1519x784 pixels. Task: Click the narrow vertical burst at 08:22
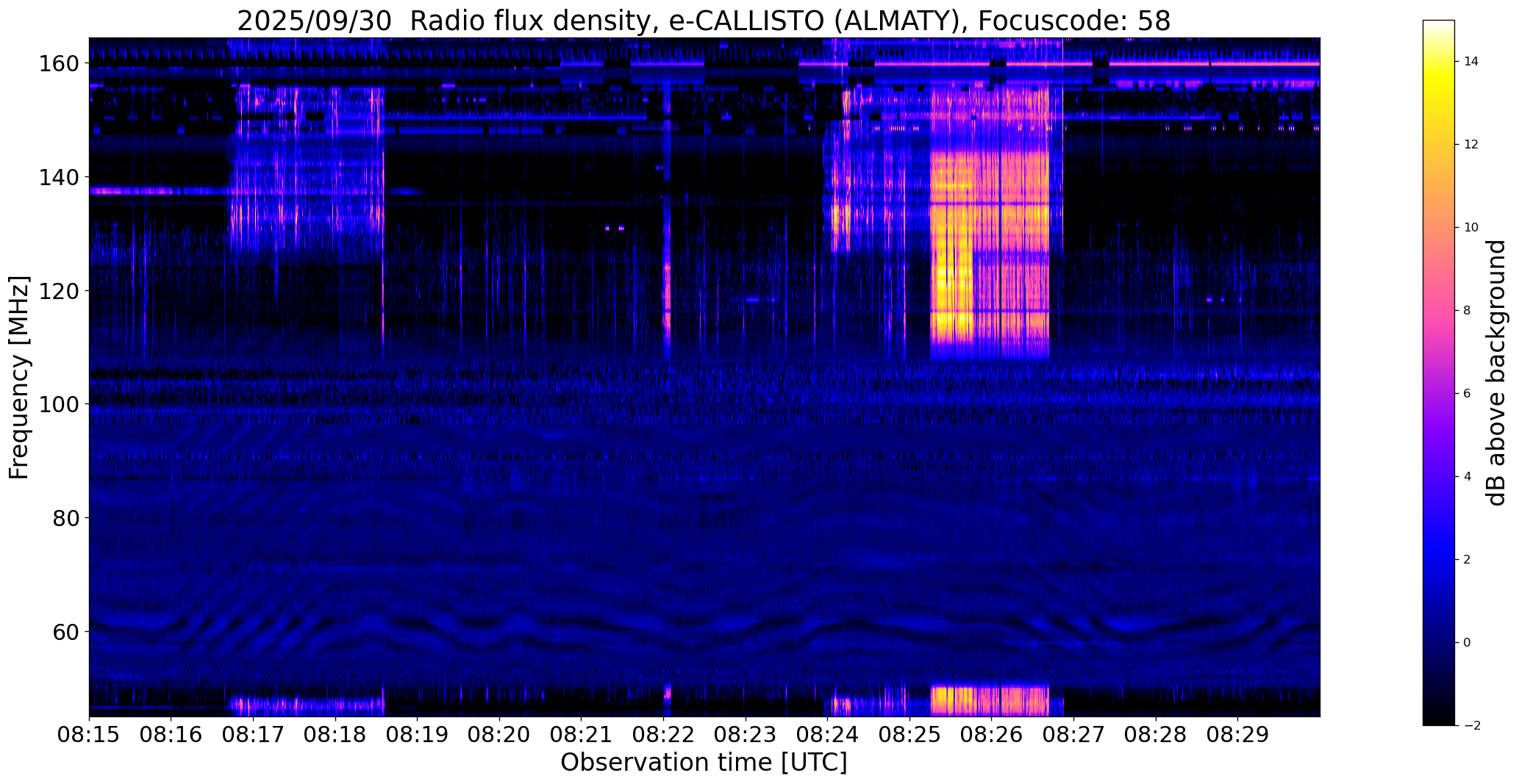tap(667, 287)
